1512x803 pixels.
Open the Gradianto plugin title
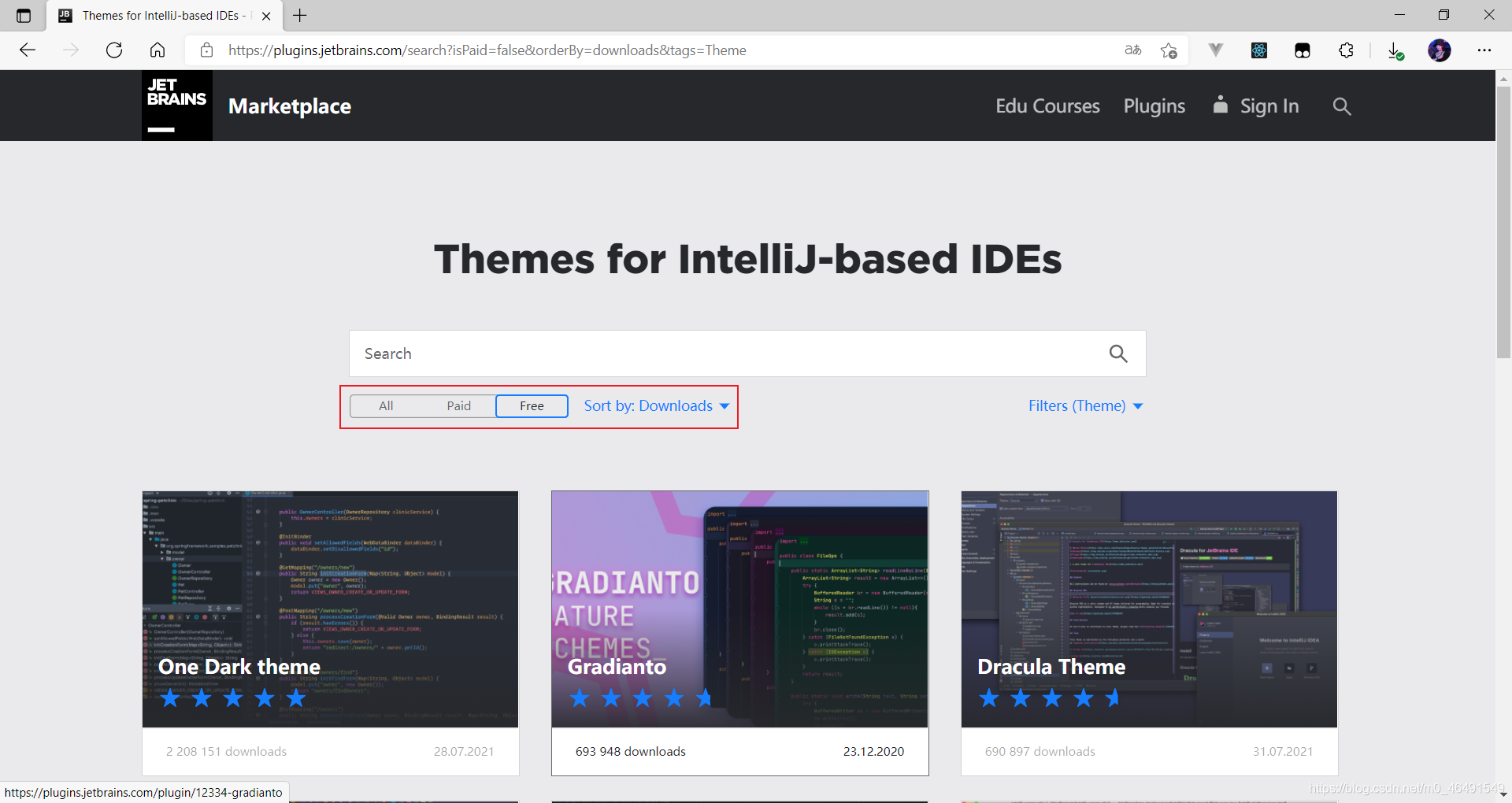click(x=617, y=667)
